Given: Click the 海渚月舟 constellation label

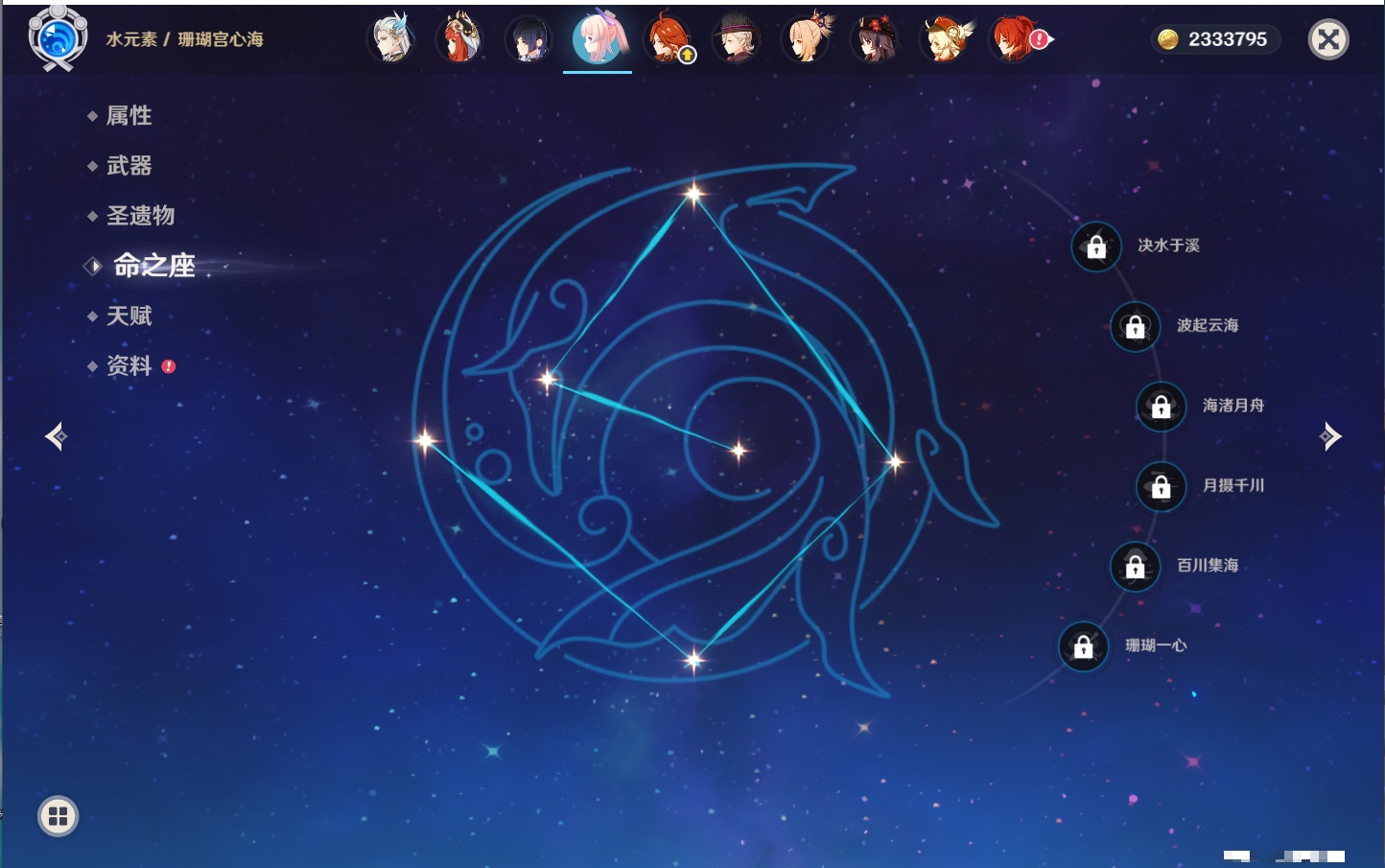Looking at the screenshot, I should click(1233, 406).
